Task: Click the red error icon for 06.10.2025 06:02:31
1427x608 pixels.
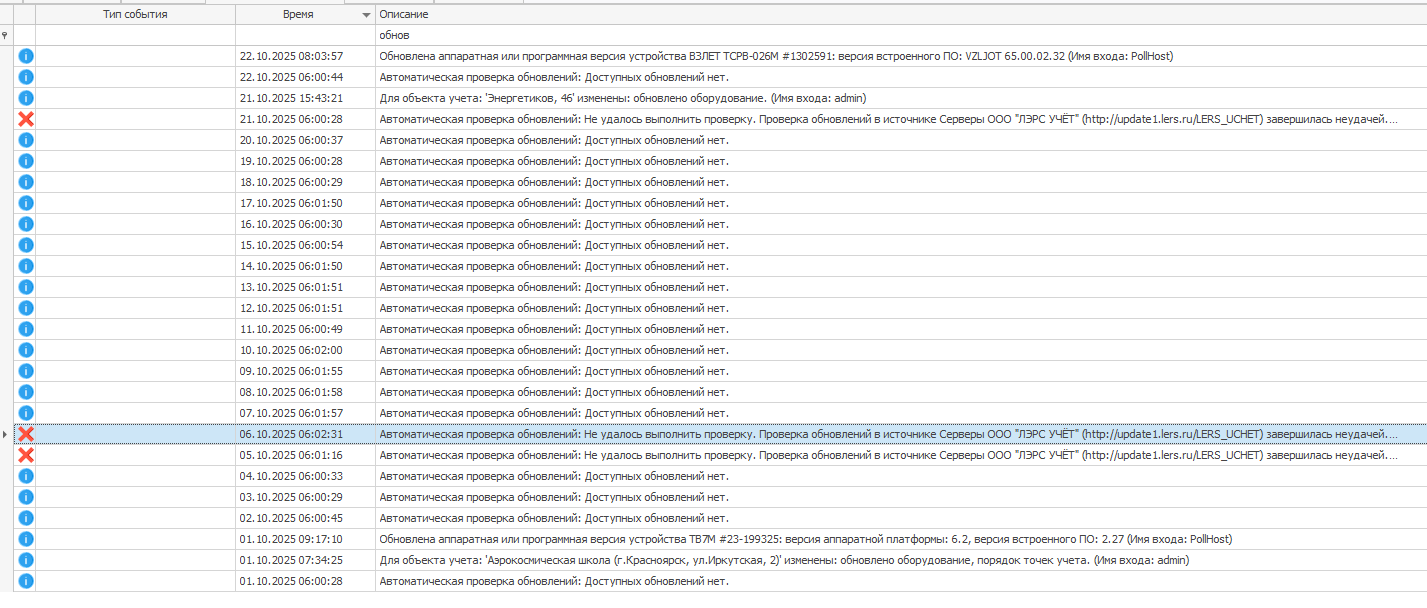Action: (26, 434)
